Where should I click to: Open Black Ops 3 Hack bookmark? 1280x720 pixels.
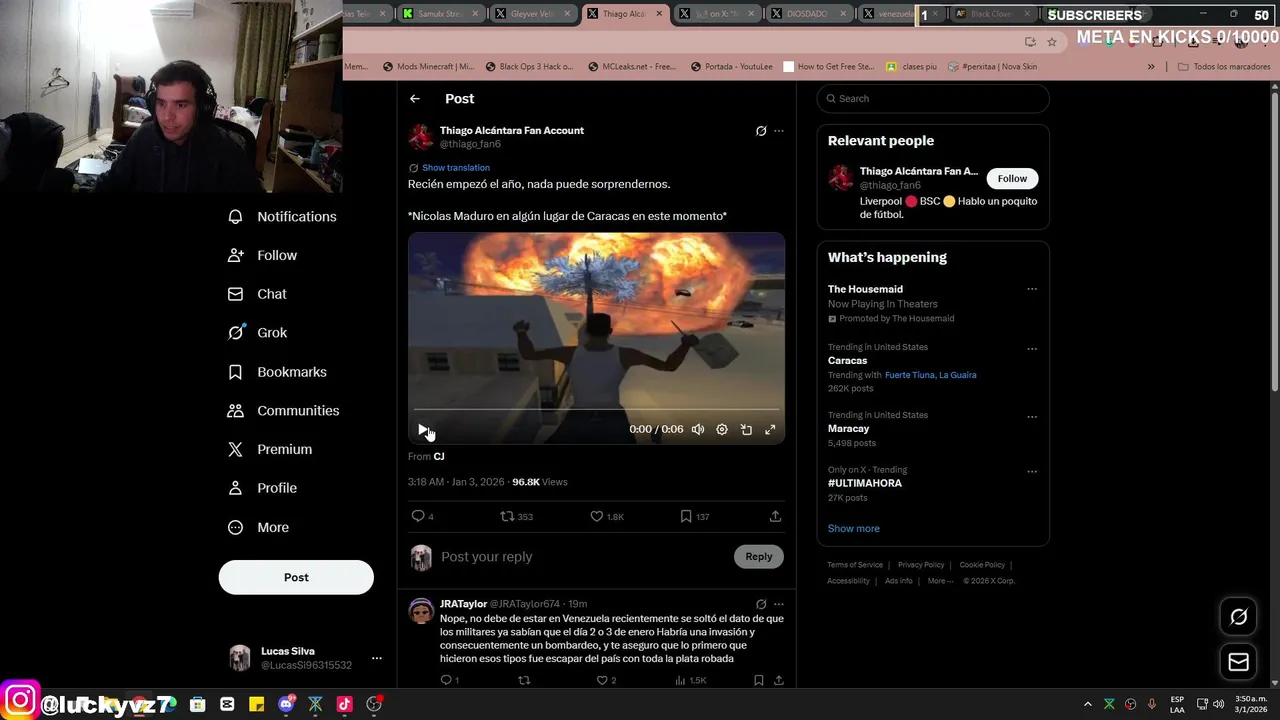coord(530,67)
